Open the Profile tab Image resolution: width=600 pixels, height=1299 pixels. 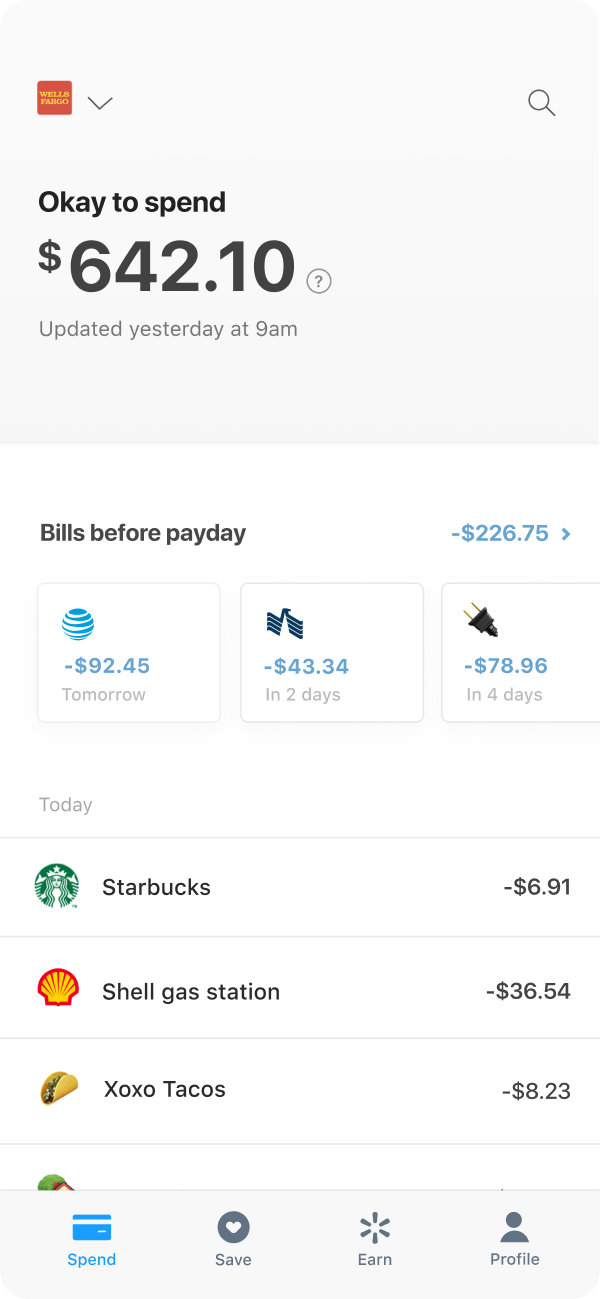(514, 1239)
